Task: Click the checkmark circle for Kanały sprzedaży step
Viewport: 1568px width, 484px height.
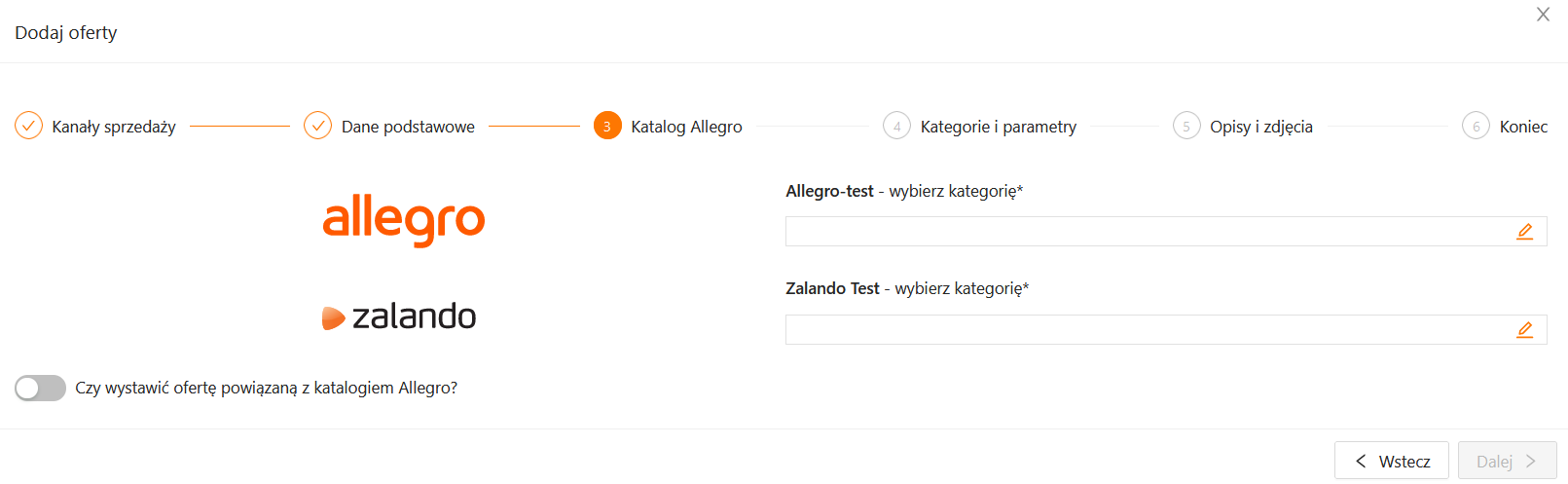Action: 28,126
